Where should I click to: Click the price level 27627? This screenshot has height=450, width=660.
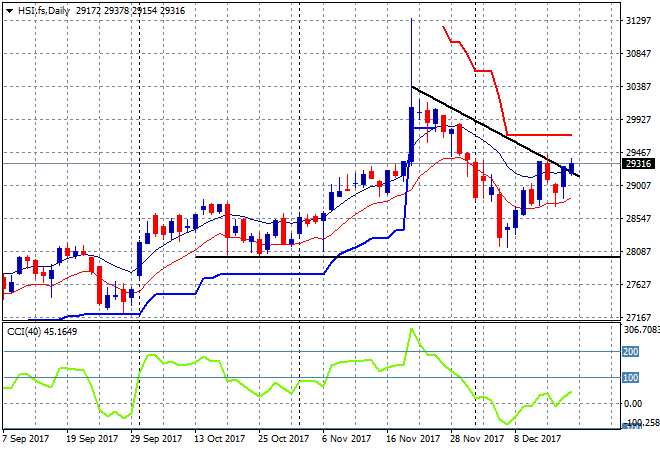[x=639, y=285]
